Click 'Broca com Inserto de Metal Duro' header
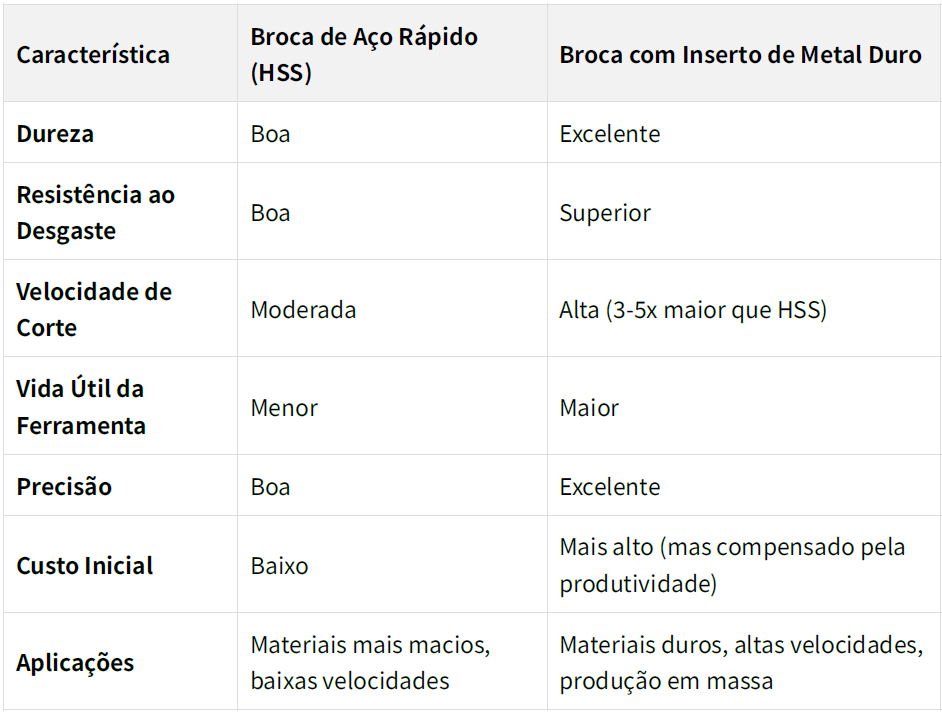Viewport: 942px width, 712px height. point(740,55)
